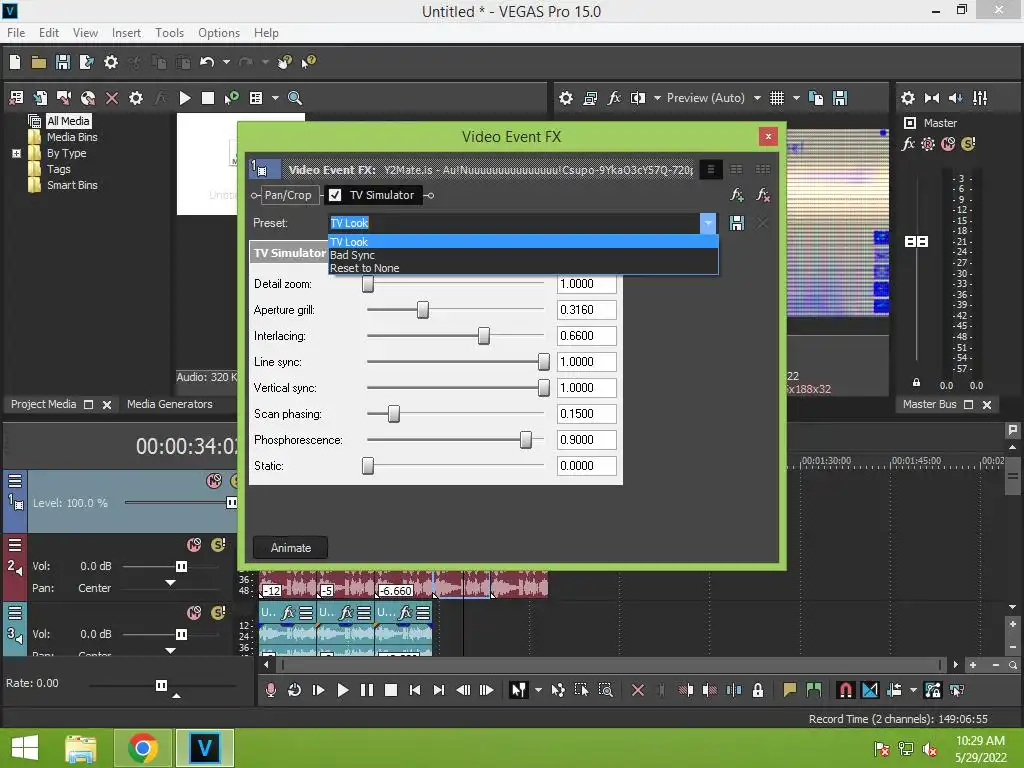Create a new project via toolbar icon

[15, 62]
